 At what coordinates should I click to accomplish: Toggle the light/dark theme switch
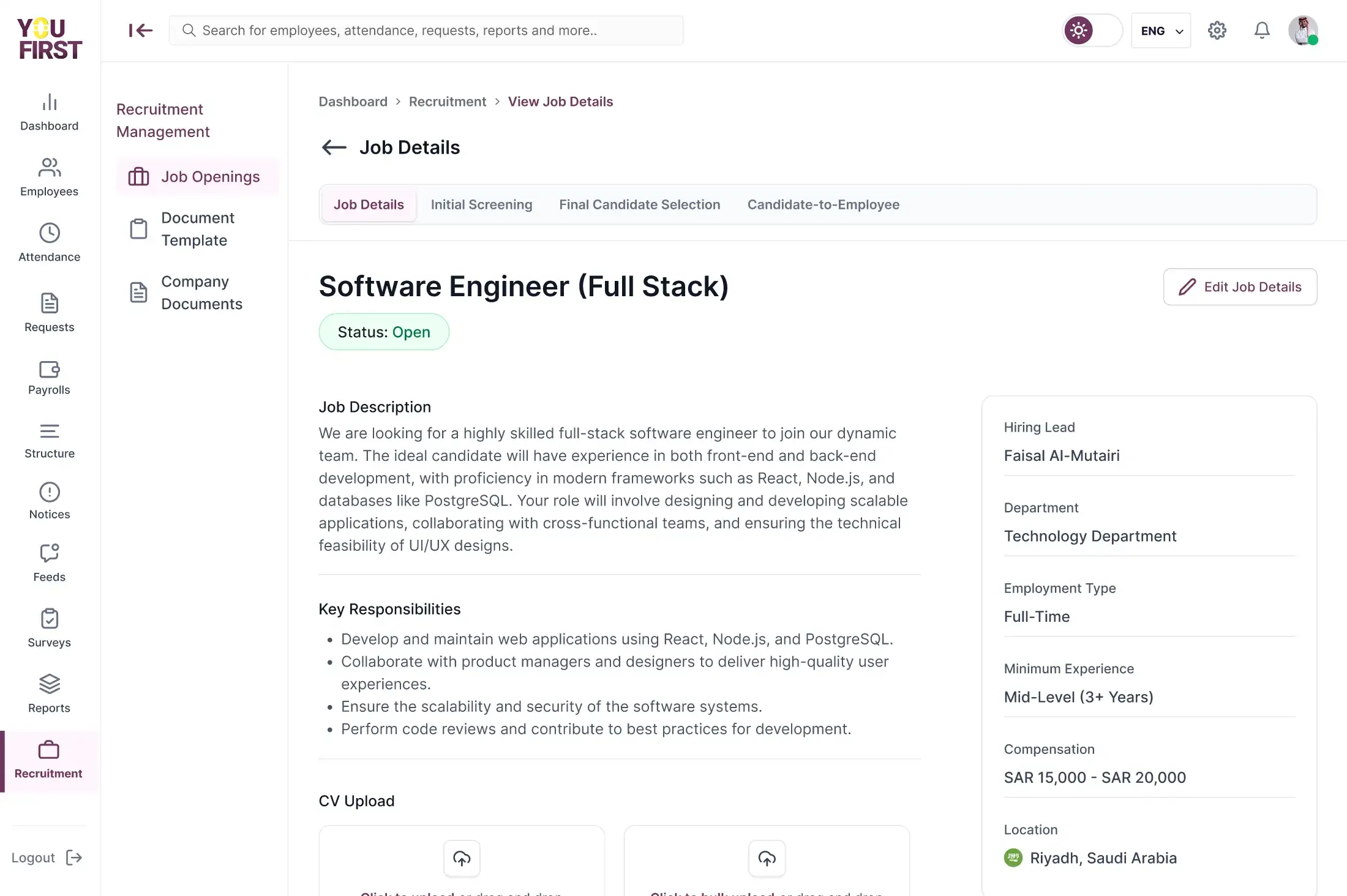(1092, 30)
